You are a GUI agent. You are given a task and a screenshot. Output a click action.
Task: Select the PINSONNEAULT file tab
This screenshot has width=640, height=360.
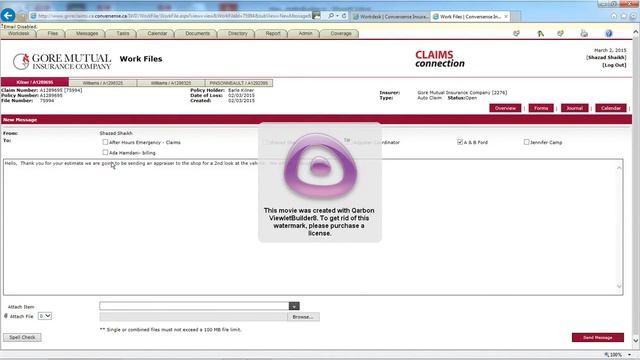[239, 83]
